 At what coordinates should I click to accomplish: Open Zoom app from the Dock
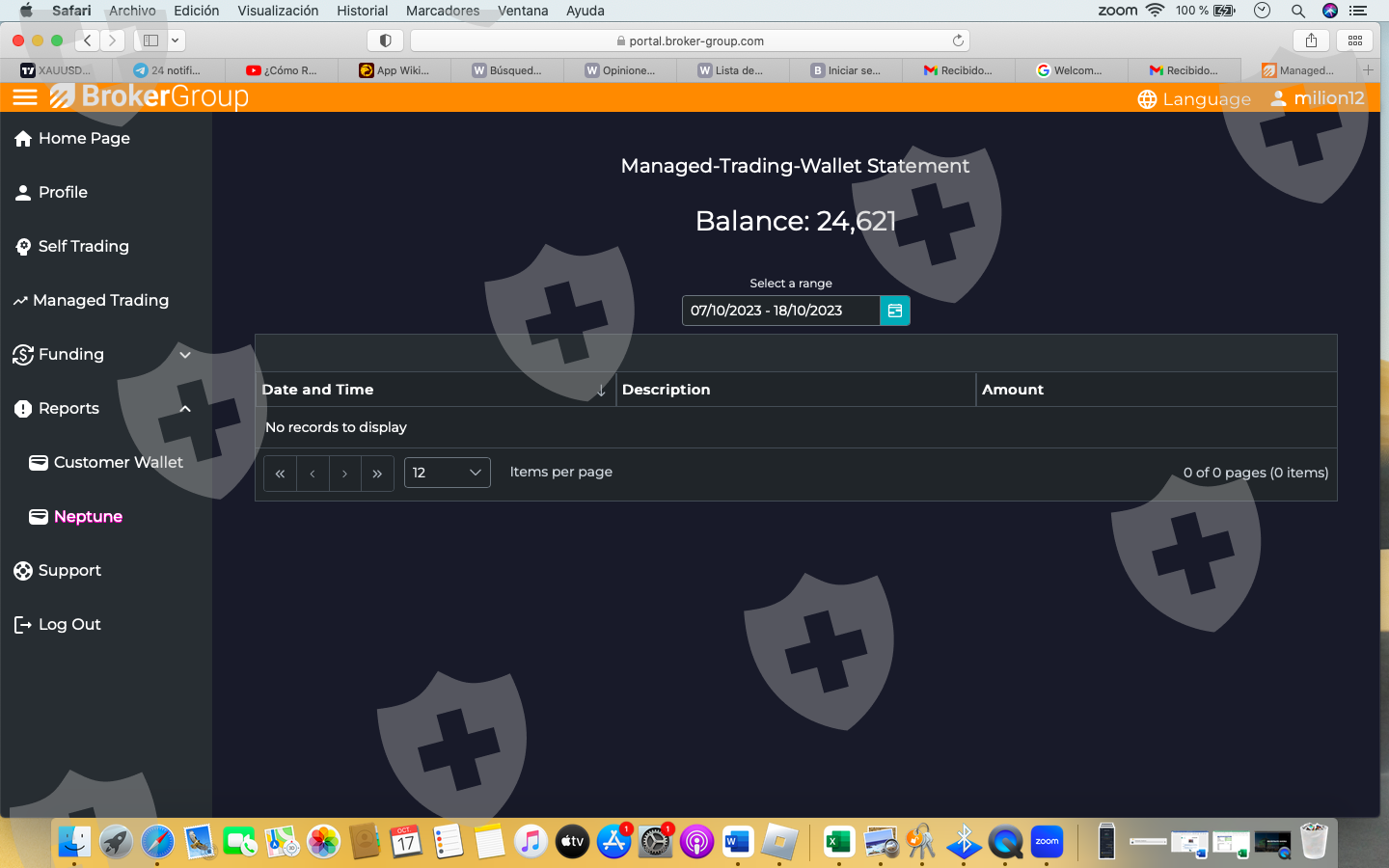tap(1047, 842)
